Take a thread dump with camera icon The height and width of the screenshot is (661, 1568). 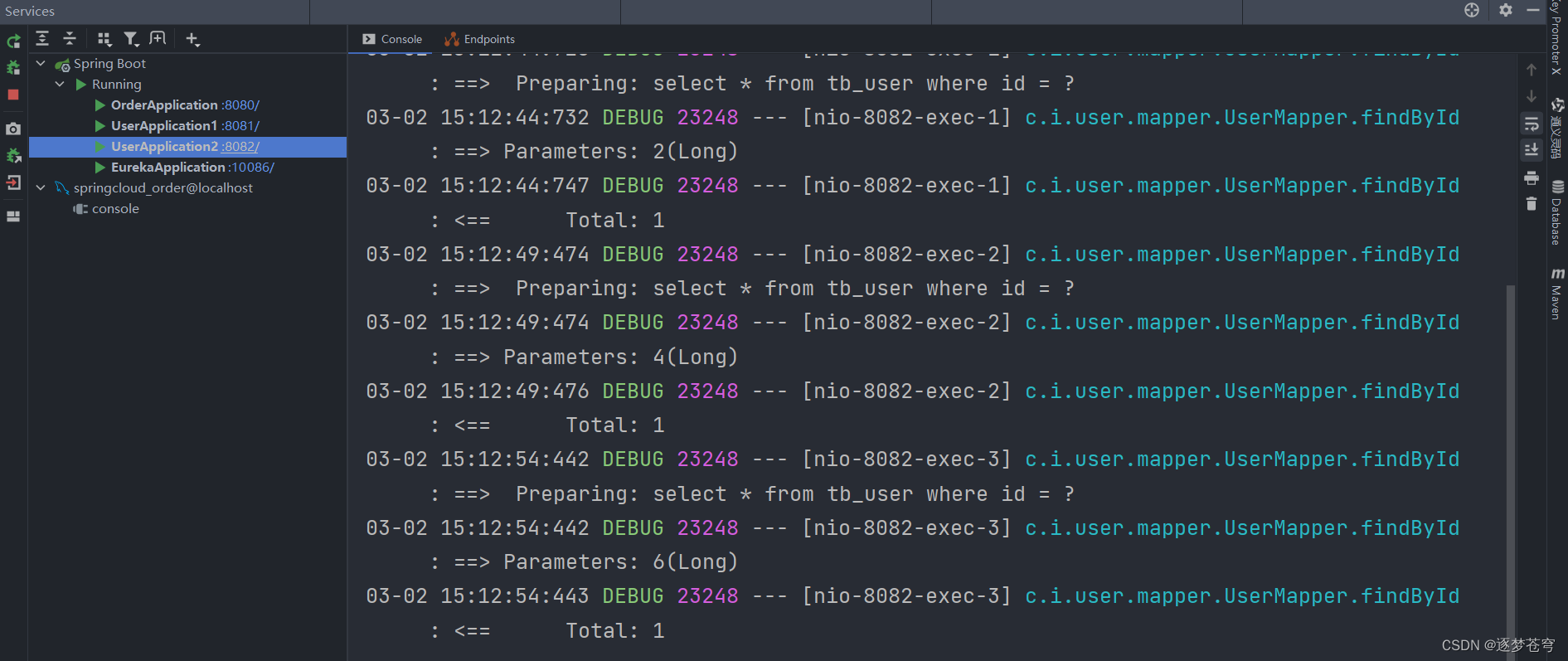[x=13, y=129]
